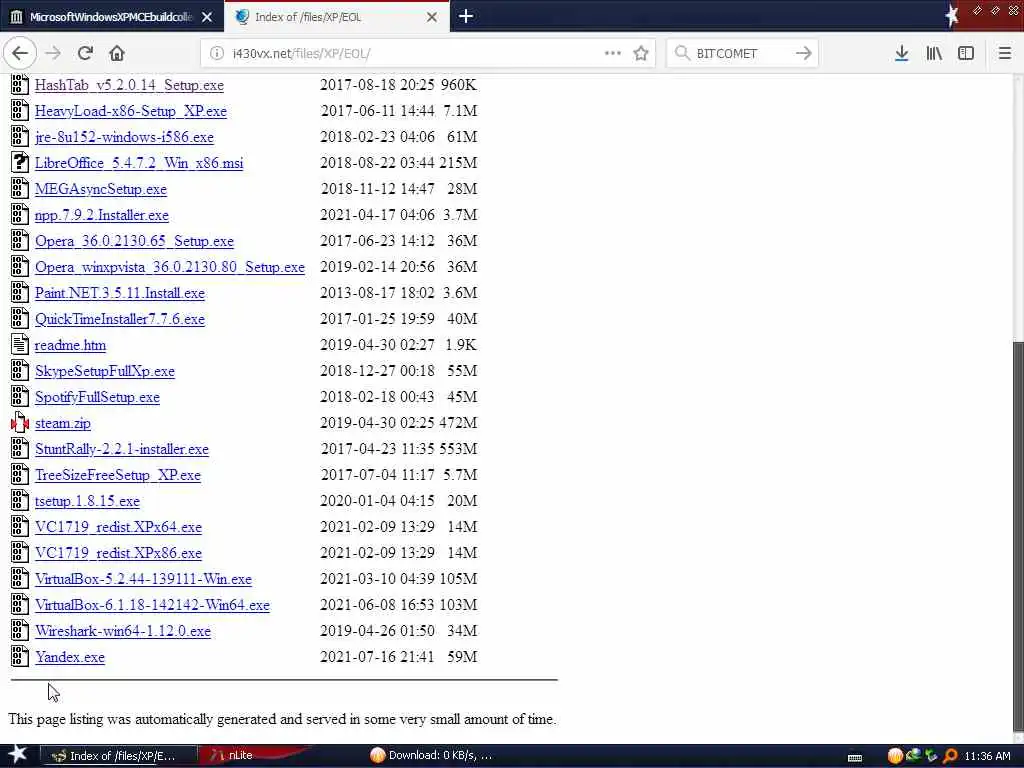Download Opera_36.0.2130.65_Setup.exe
Image resolution: width=1024 pixels, height=768 pixels.
134,241
